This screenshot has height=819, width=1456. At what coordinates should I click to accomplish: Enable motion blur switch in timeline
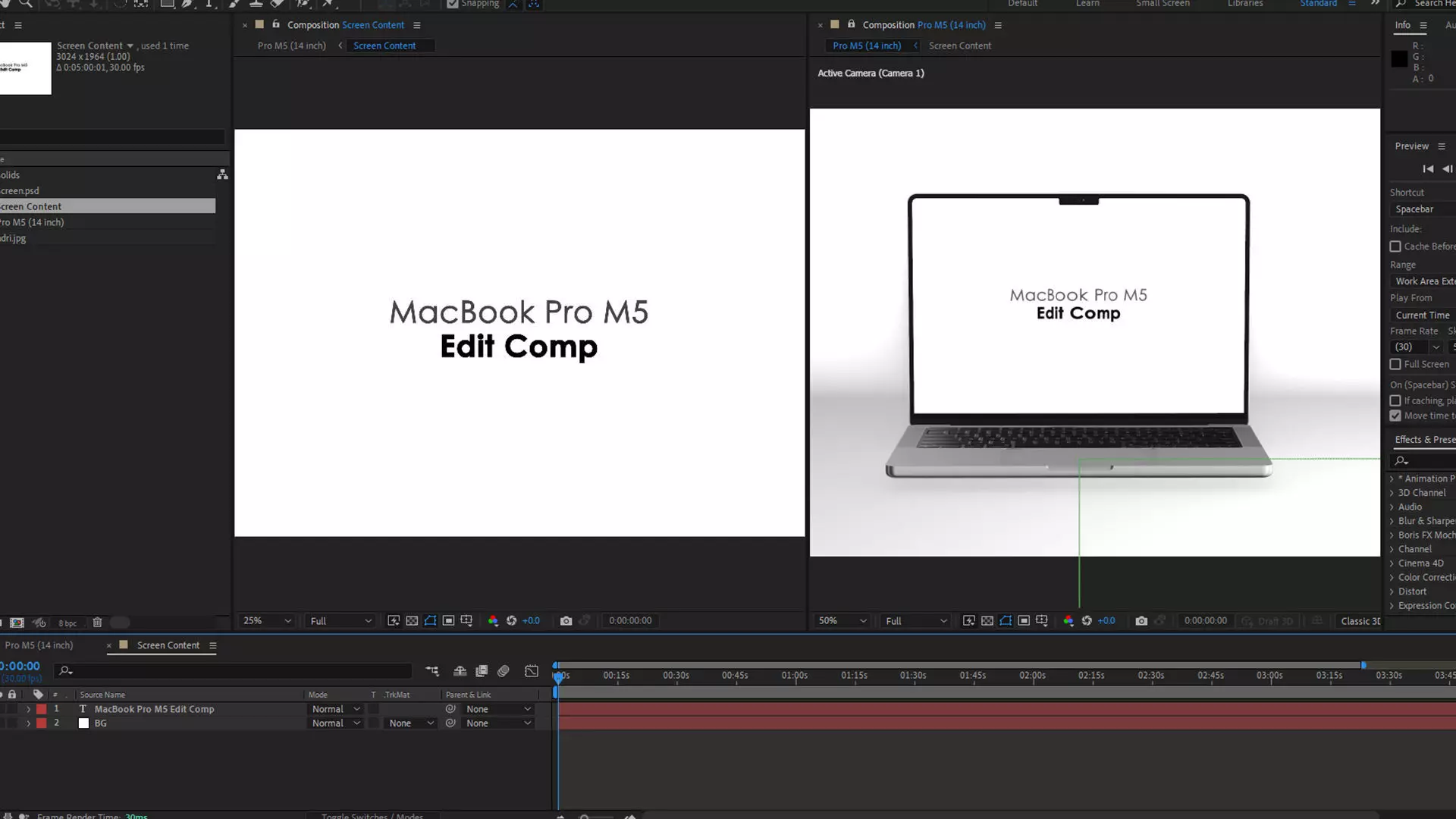[x=504, y=671]
